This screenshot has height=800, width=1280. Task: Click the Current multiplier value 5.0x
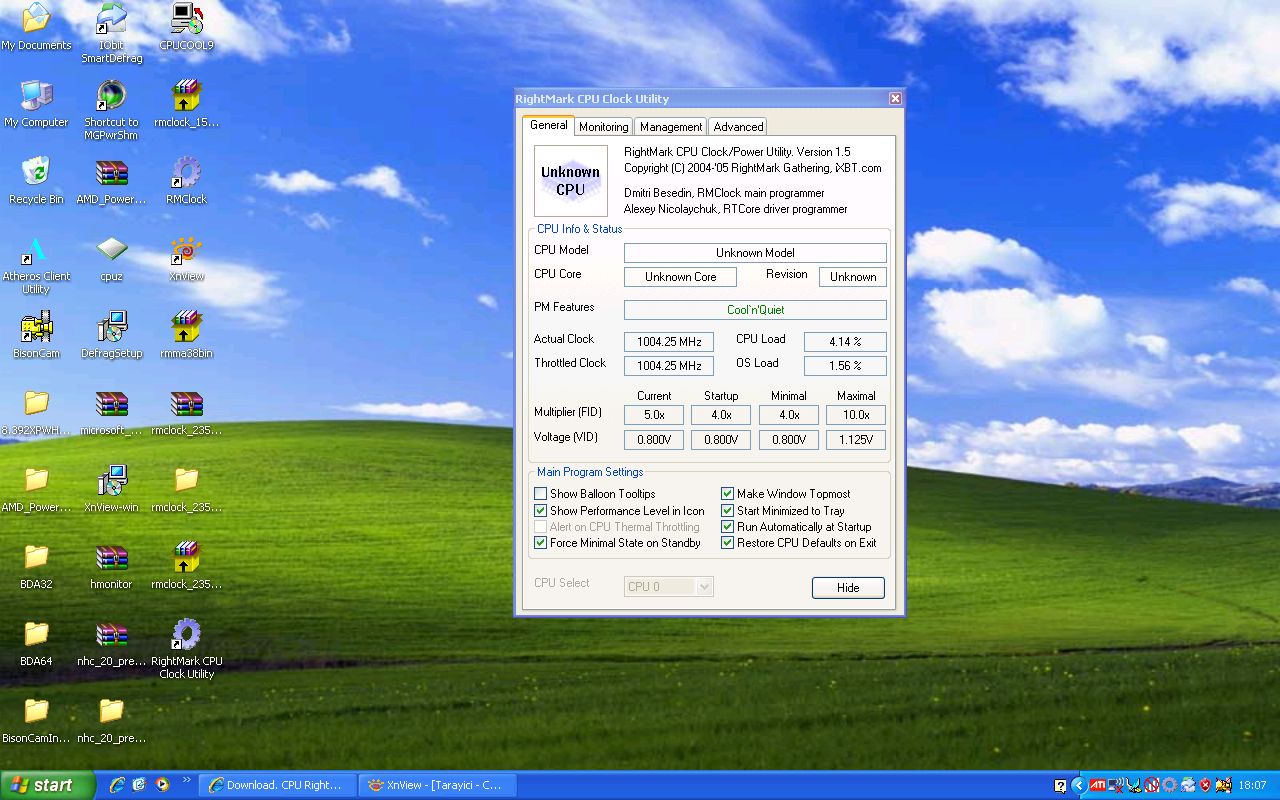pyautogui.click(x=654, y=415)
